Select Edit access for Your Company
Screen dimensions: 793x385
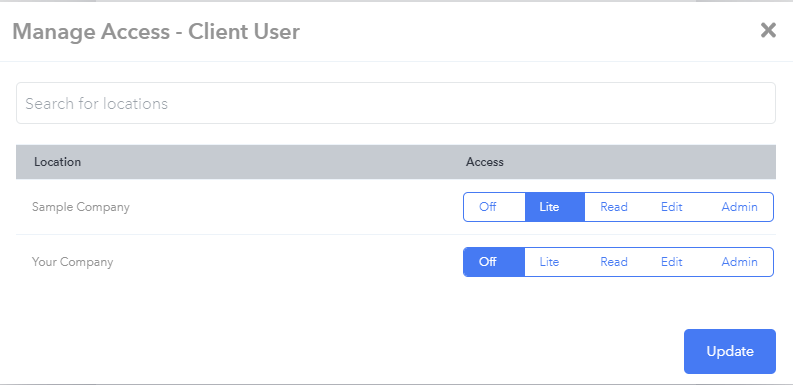click(672, 262)
